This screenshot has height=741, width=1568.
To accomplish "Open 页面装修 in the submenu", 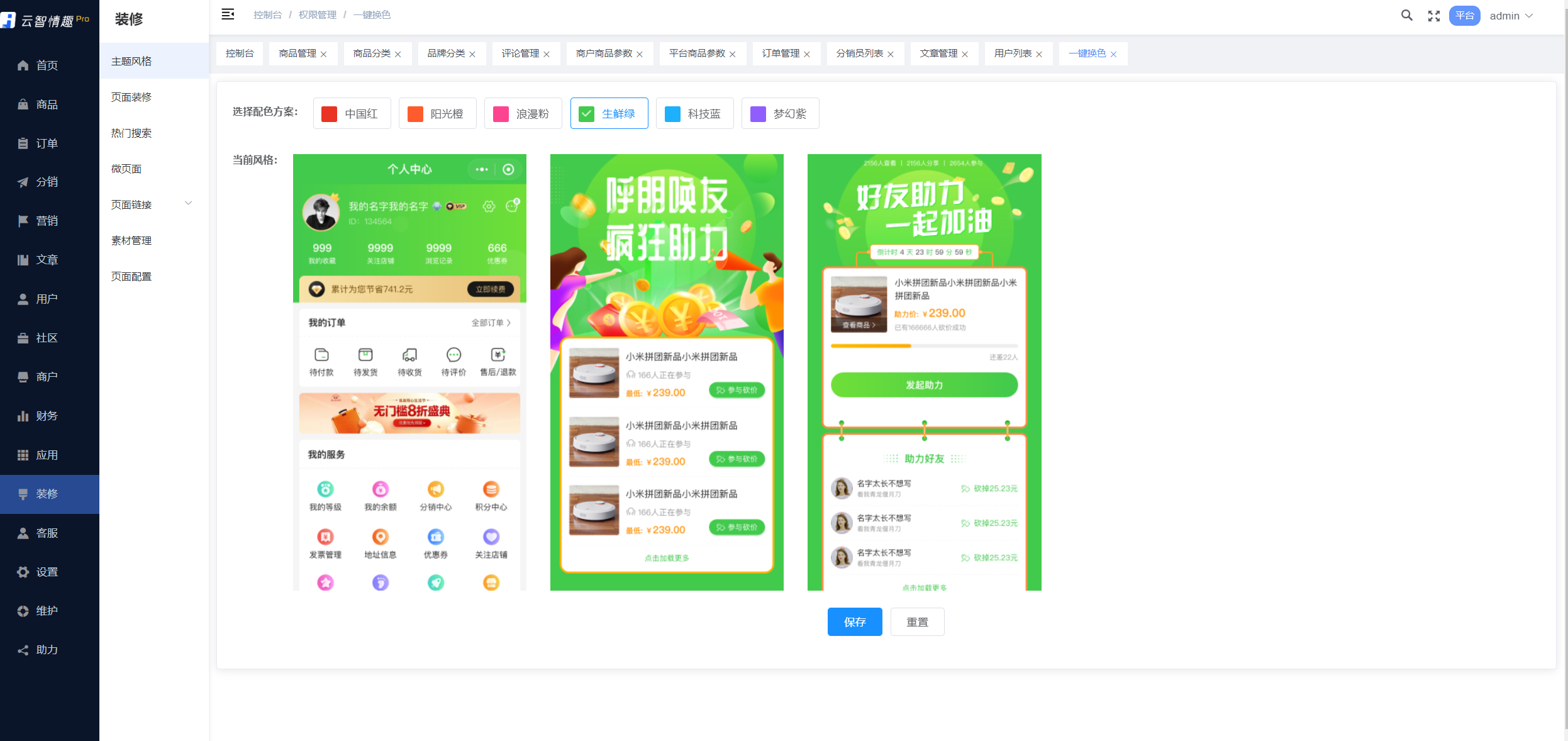I will (131, 97).
